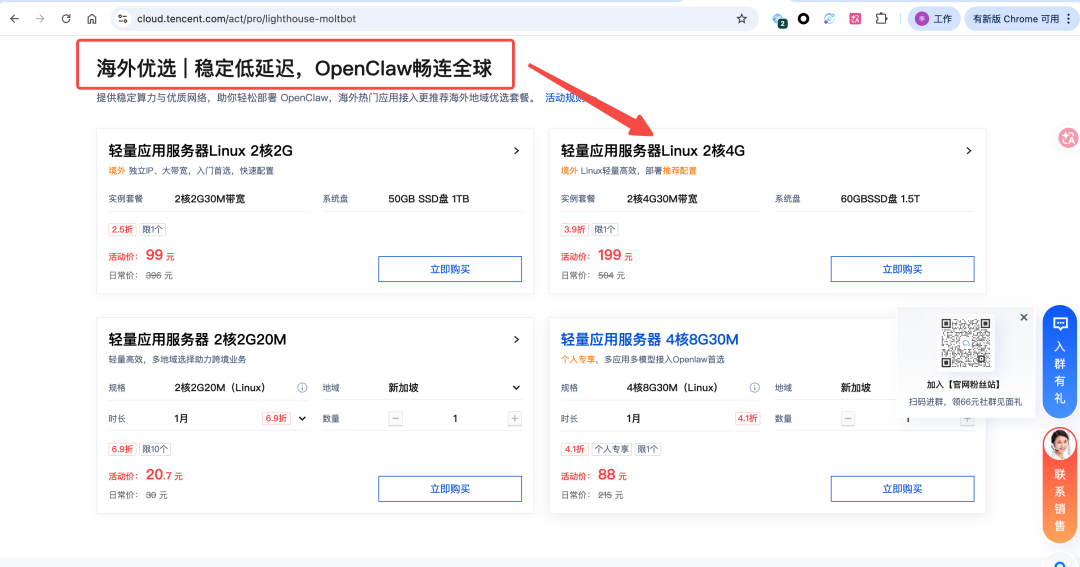Viewport: 1080px width, 567px height.
Task: Click 2核2G30M带宽 package value
Action: coord(210,199)
